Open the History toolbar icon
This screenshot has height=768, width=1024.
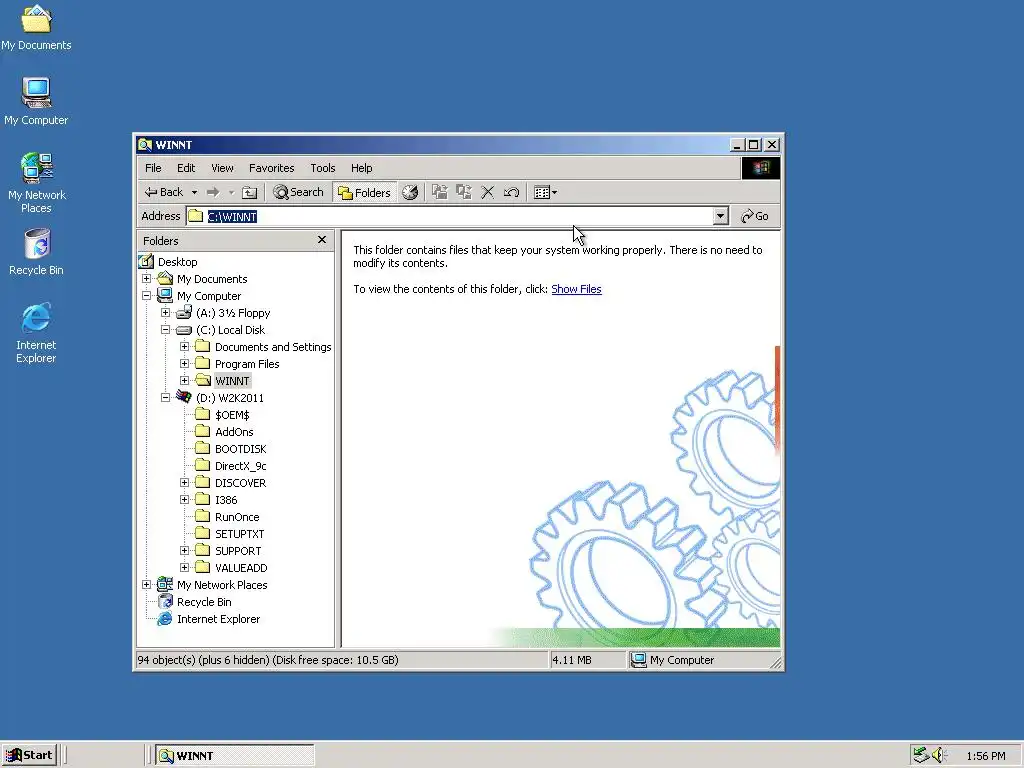tap(410, 192)
